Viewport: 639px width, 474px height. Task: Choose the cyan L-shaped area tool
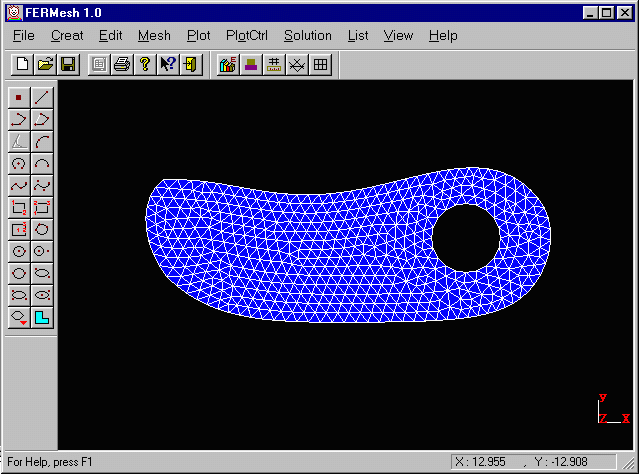tap(42, 318)
